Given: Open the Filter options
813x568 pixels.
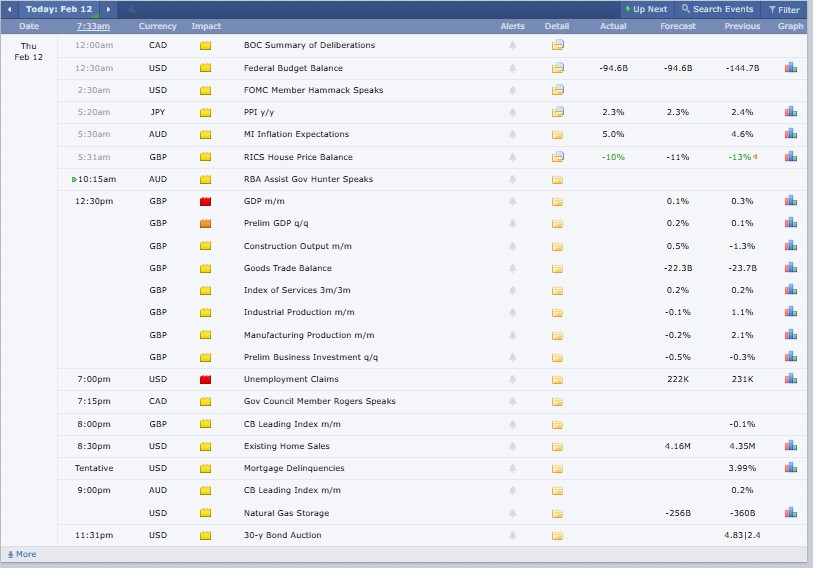Looking at the screenshot, I should 784,9.
